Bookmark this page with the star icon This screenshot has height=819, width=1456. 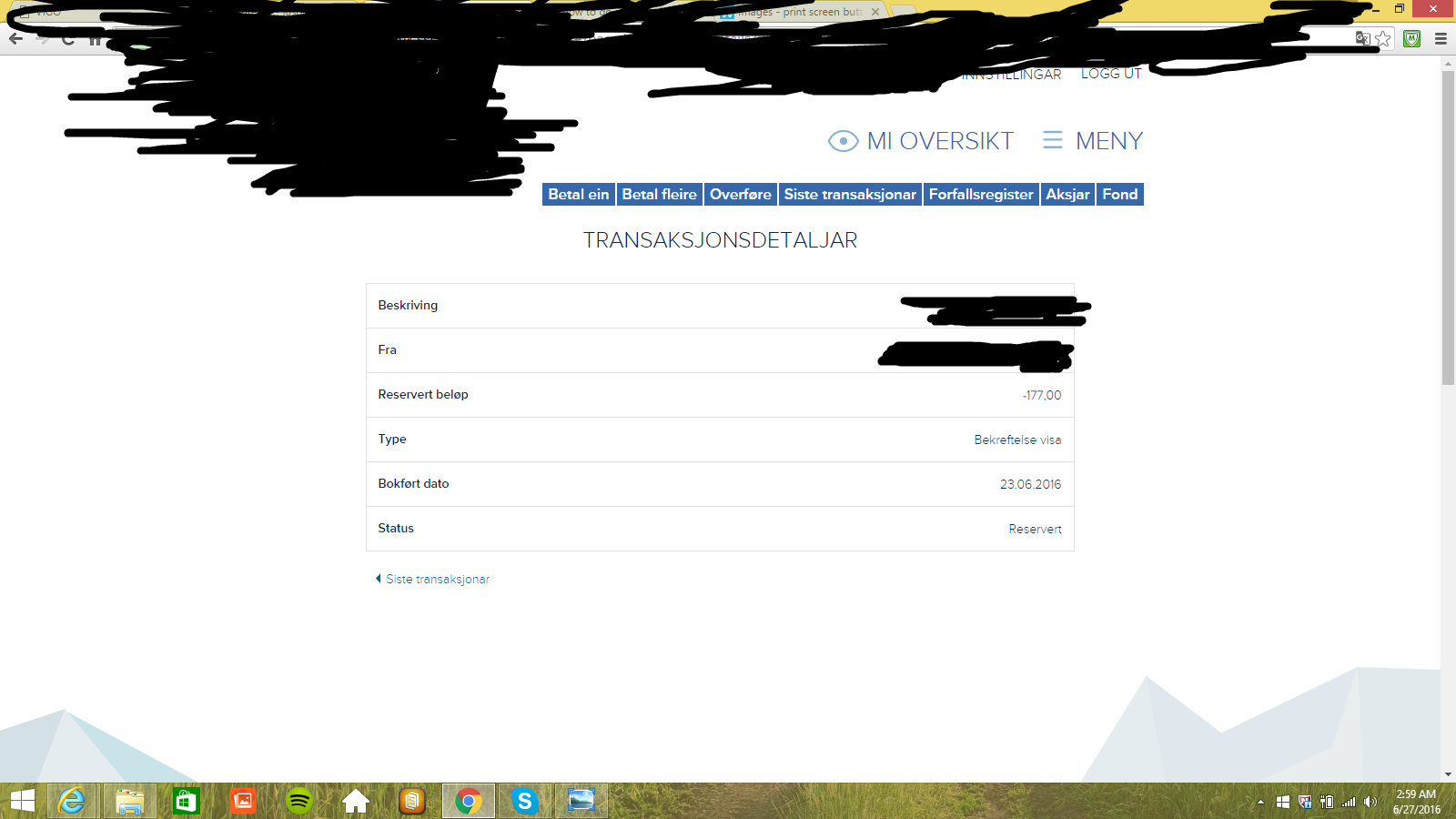coord(1383,38)
